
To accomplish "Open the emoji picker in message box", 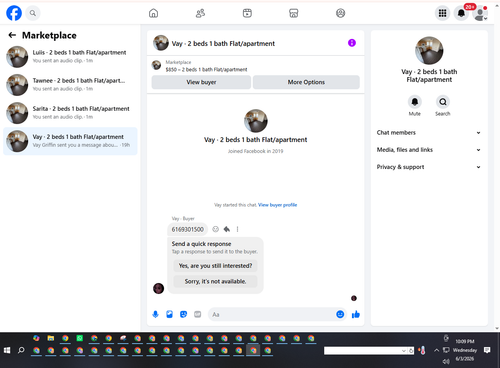I will (x=340, y=314).
